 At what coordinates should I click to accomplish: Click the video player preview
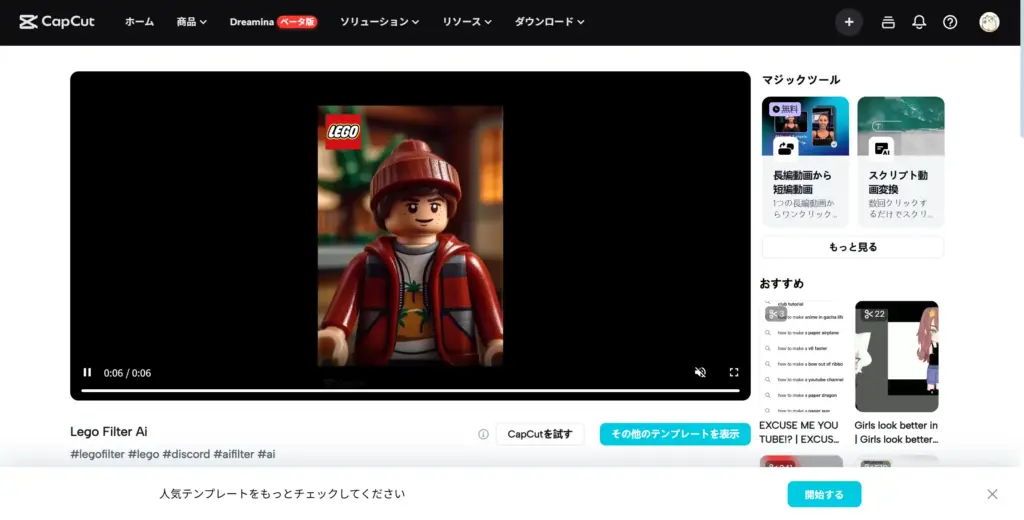(410, 235)
